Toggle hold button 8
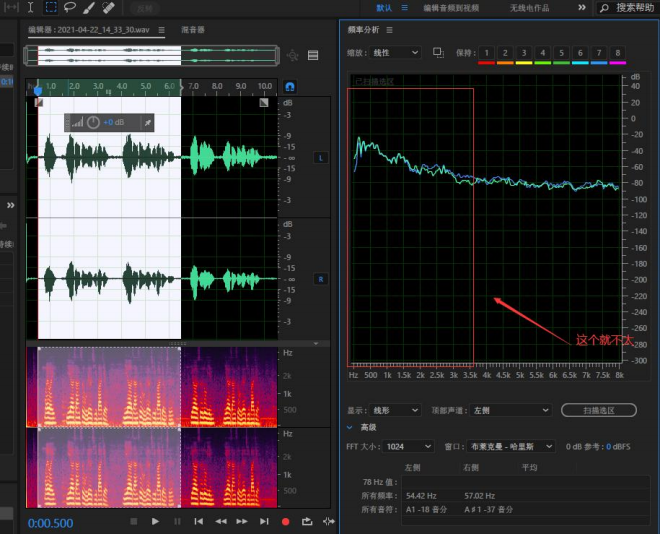Screen dimensions: 660x534 617,53
